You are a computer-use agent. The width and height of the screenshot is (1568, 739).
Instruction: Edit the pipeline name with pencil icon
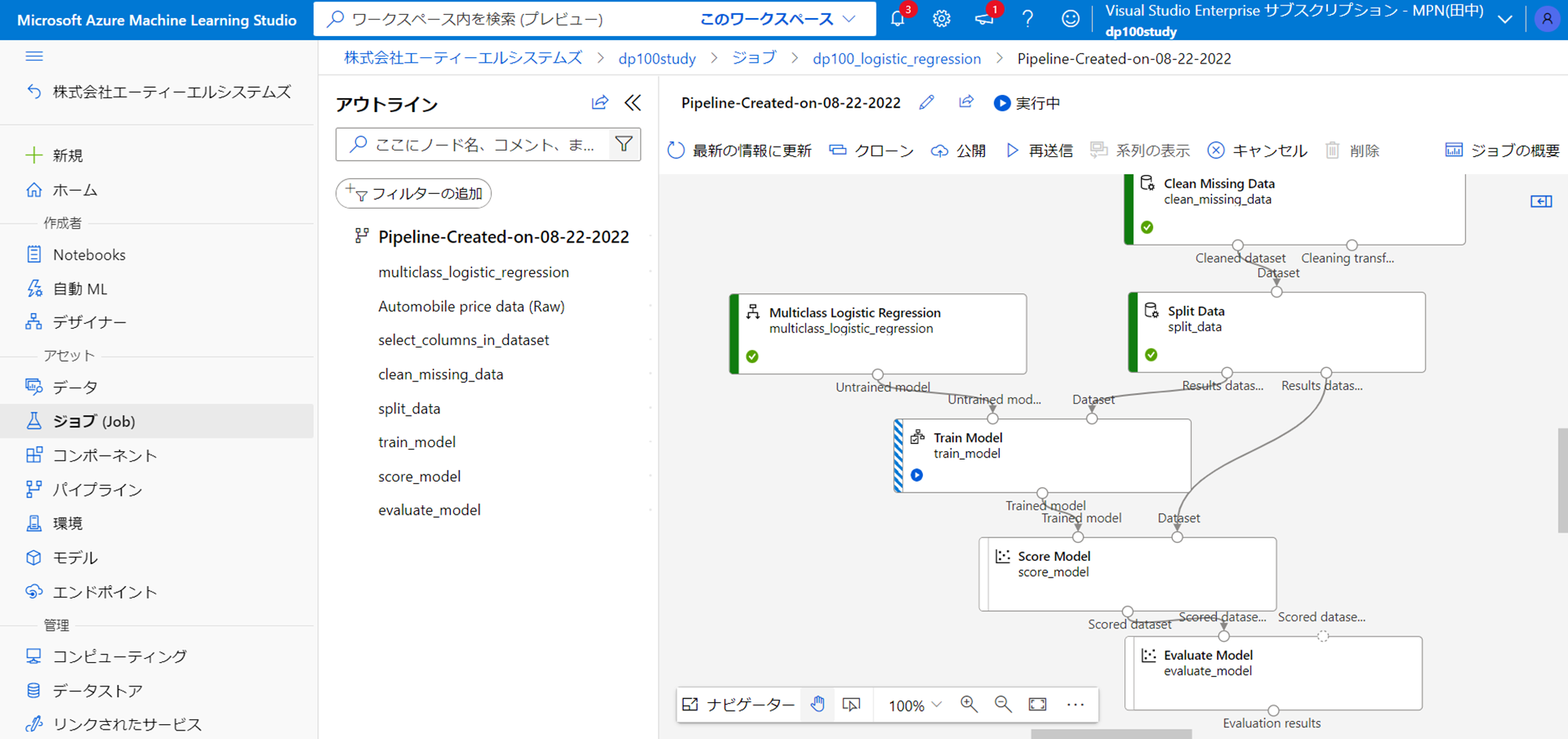(x=927, y=103)
